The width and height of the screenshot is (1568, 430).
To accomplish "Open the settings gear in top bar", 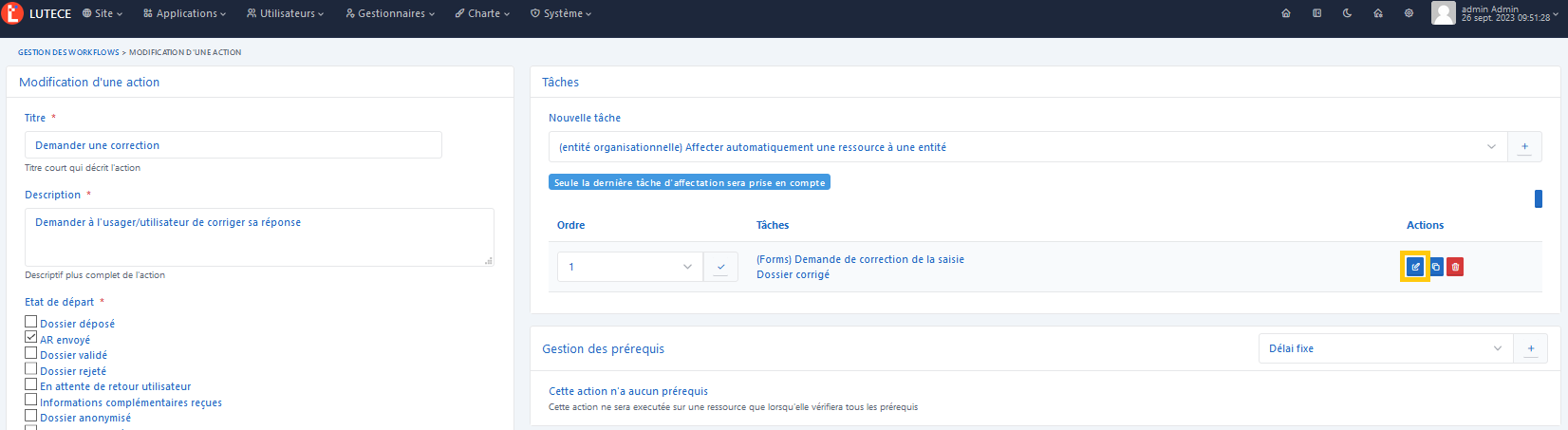I will click(1409, 13).
